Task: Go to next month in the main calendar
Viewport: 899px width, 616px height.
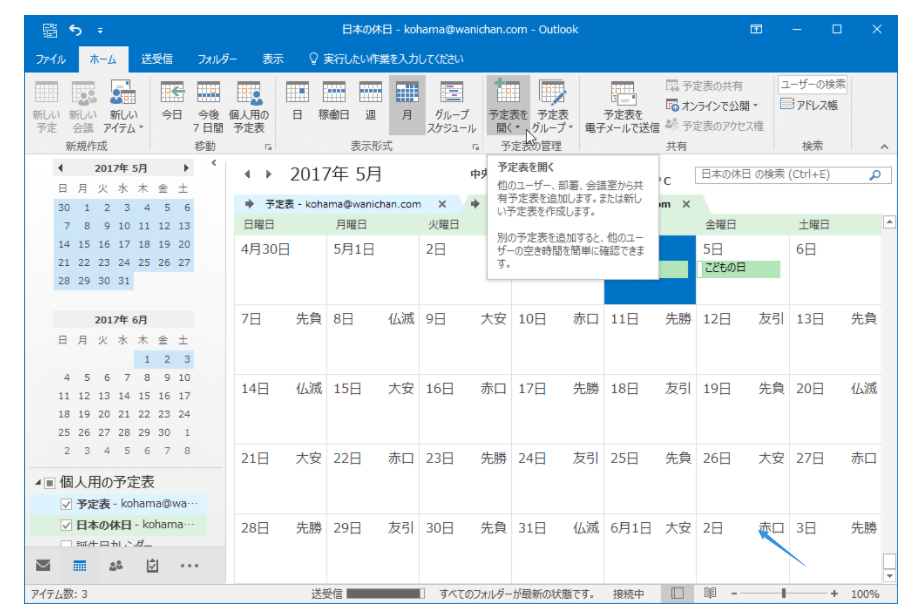Action: coord(268,174)
